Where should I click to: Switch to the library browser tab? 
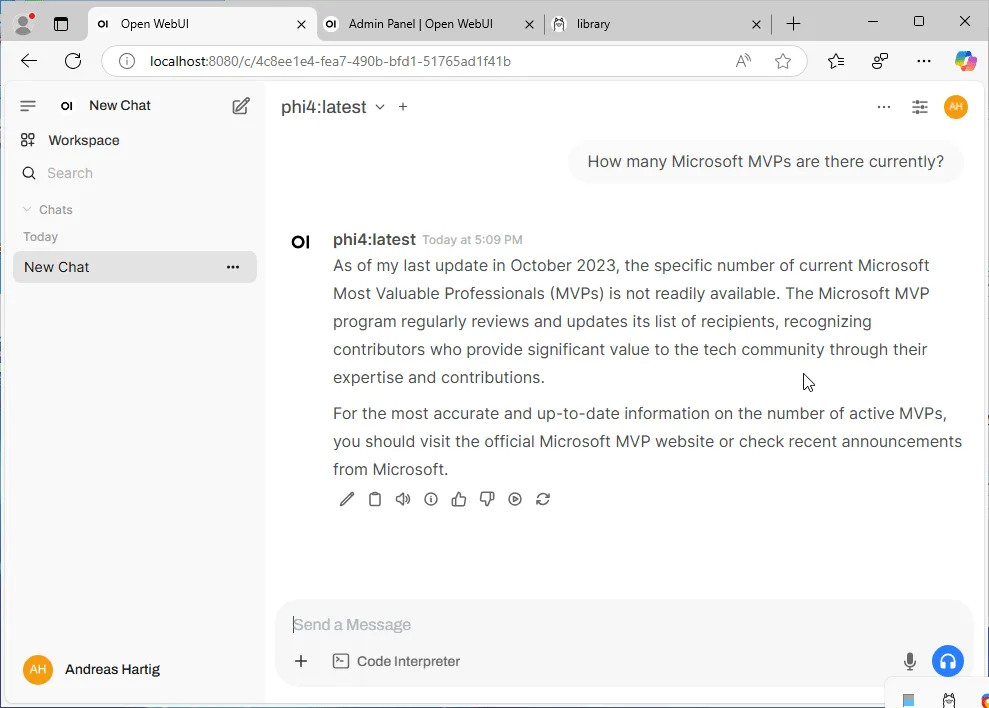click(x=657, y=24)
